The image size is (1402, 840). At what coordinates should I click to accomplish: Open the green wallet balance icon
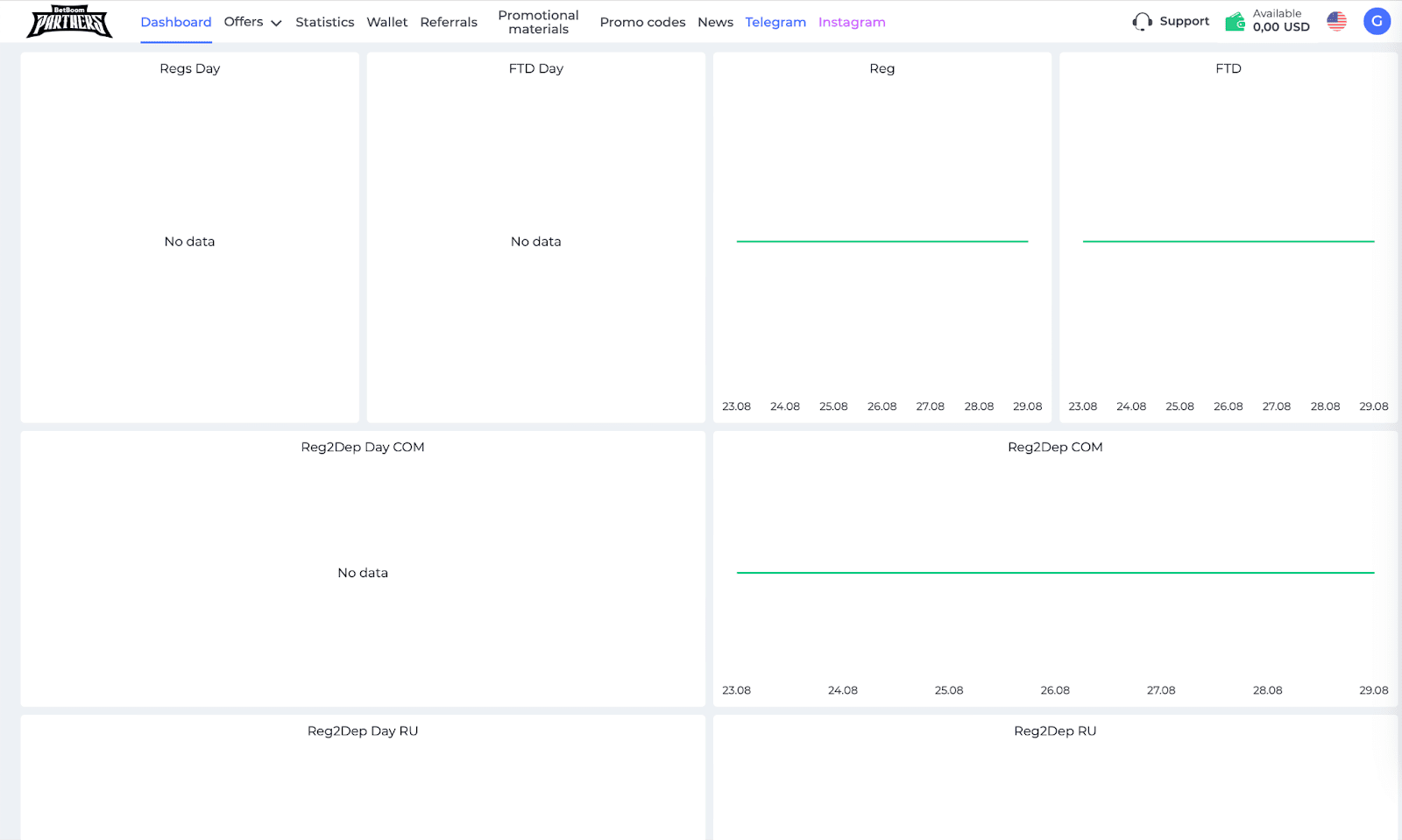1235,22
